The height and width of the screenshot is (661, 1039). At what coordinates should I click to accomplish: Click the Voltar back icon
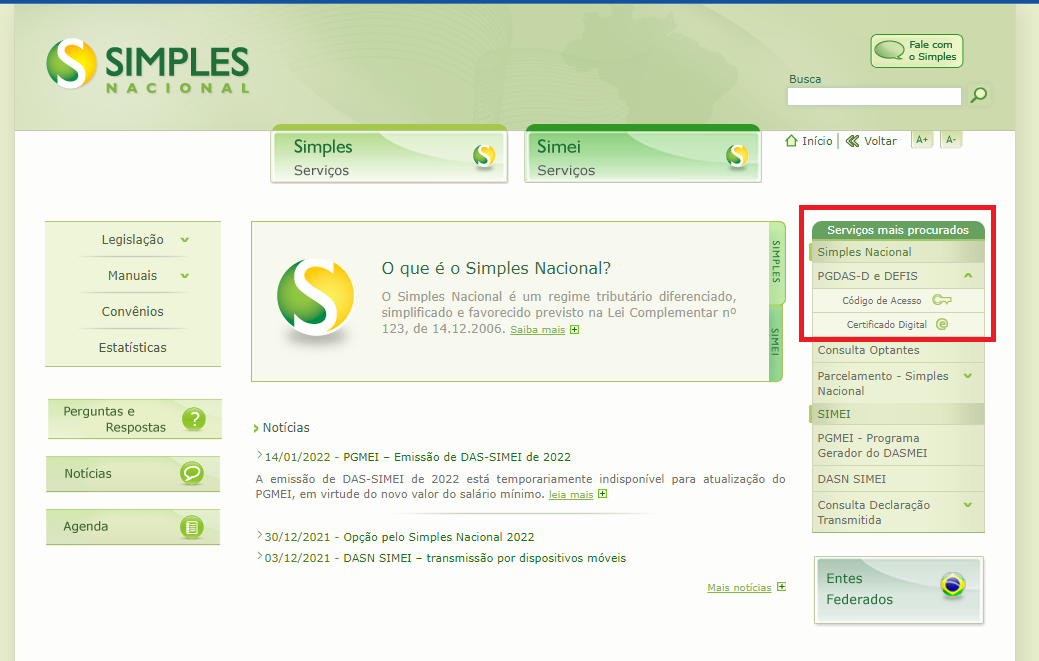(x=851, y=140)
